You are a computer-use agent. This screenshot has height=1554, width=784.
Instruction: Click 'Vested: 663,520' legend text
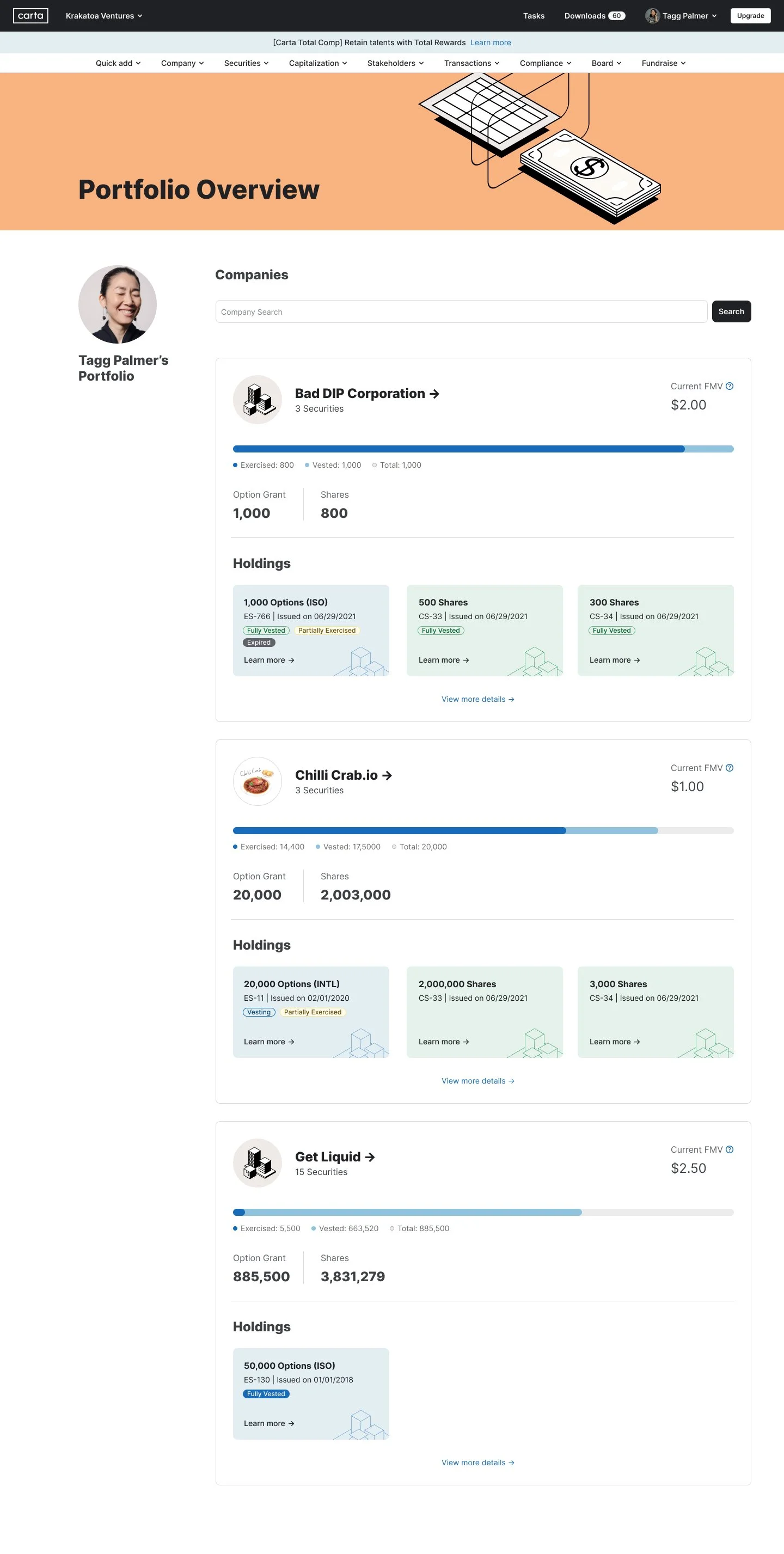[x=348, y=1228]
